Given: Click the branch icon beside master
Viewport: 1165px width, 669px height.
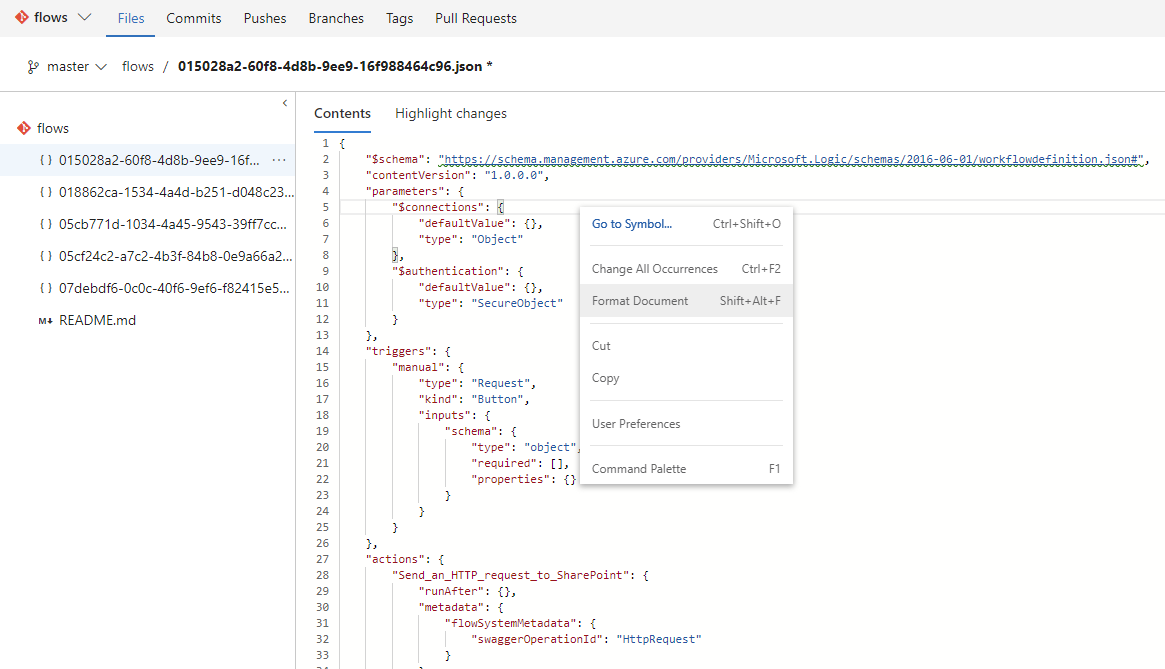Looking at the screenshot, I should tap(33, 67).
